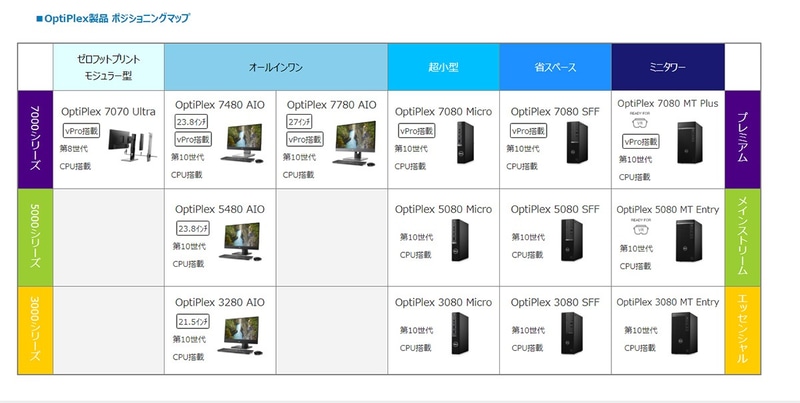Click the vPro搭載 badge for OptiPlex 7080 MT Plus

pos(641,142)
